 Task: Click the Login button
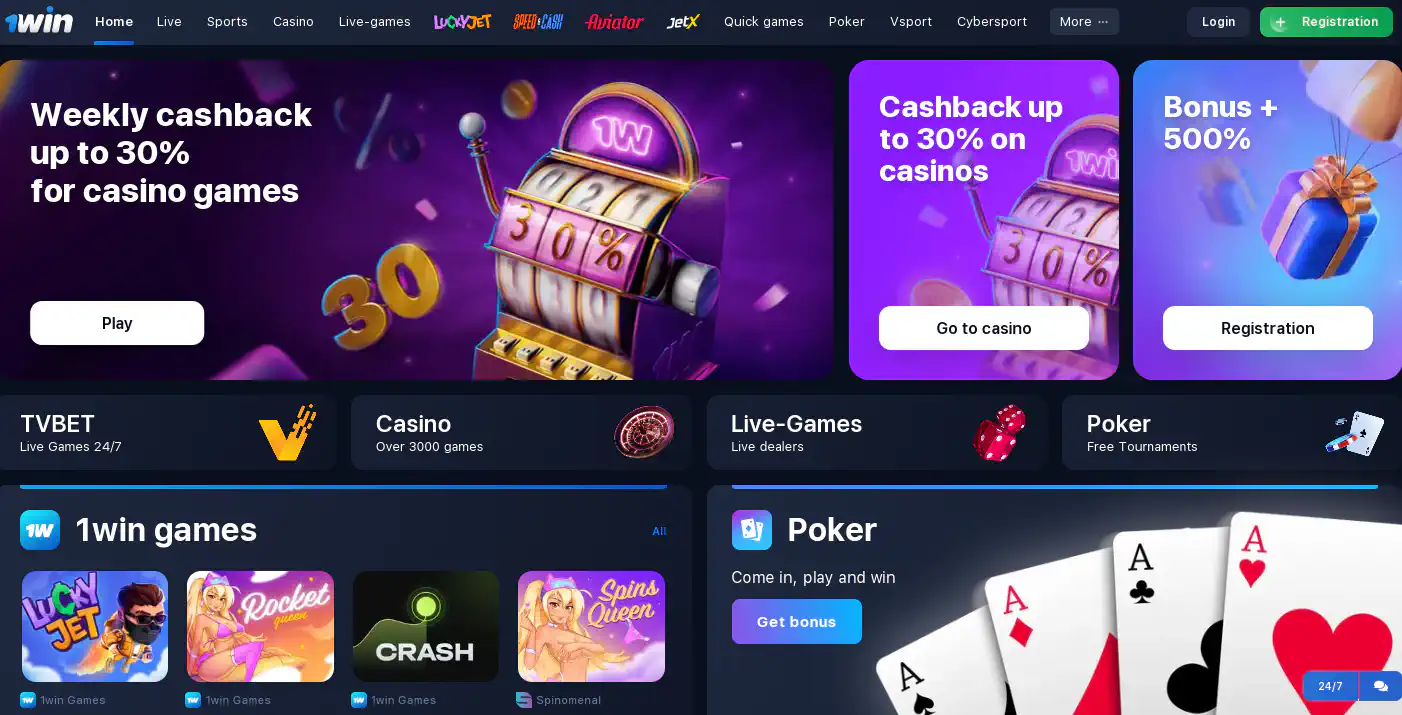click(x=1218, y=22)
